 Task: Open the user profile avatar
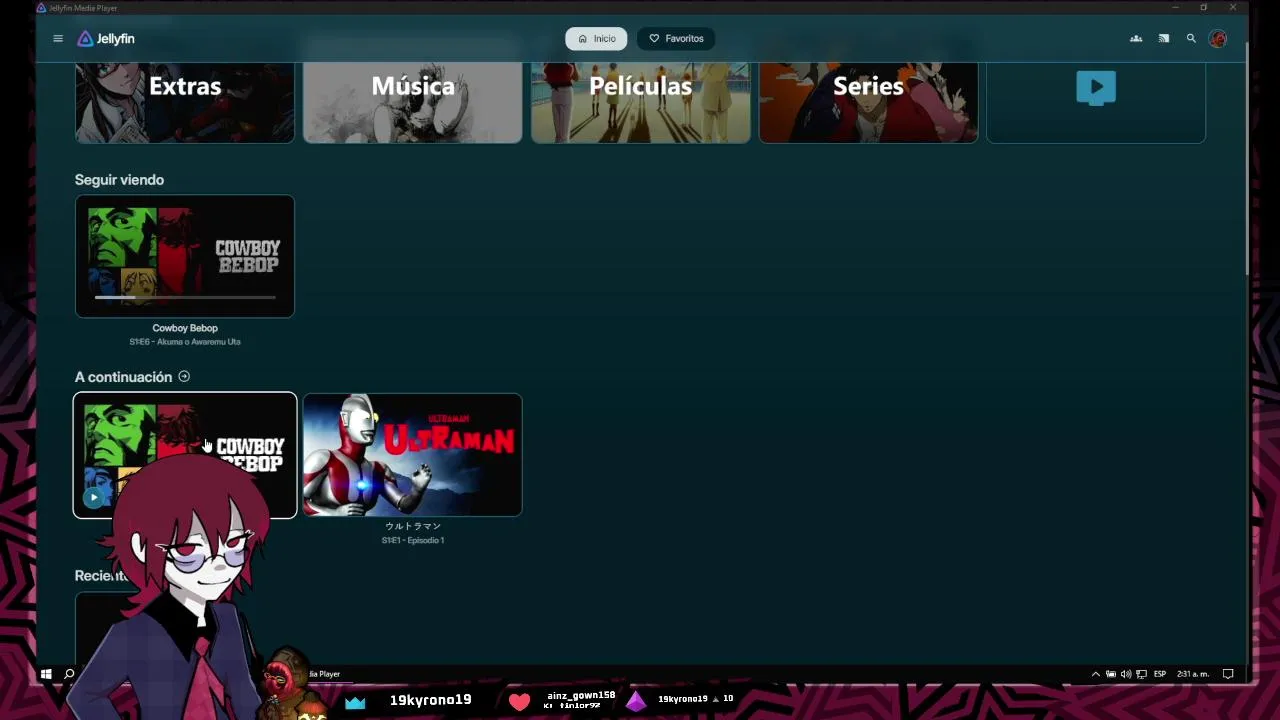(x=1217, y=39)
